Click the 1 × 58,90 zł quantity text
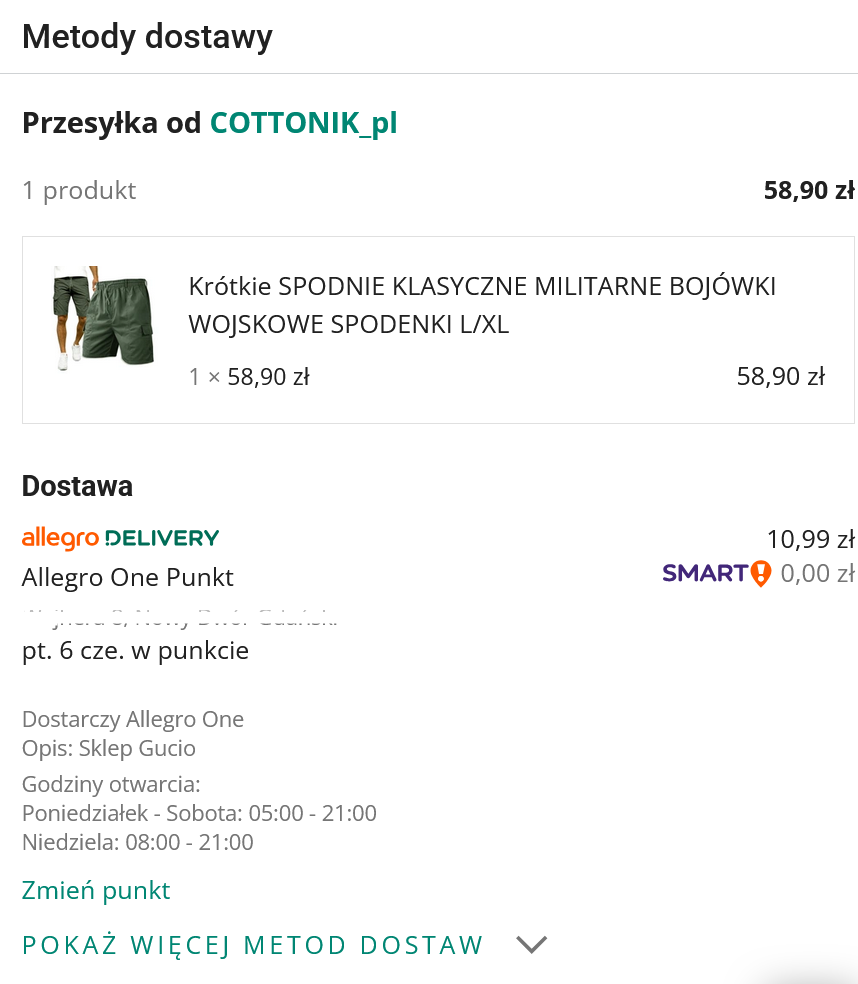The width and height of the screenshot is (858, 984). coord(249,377)
